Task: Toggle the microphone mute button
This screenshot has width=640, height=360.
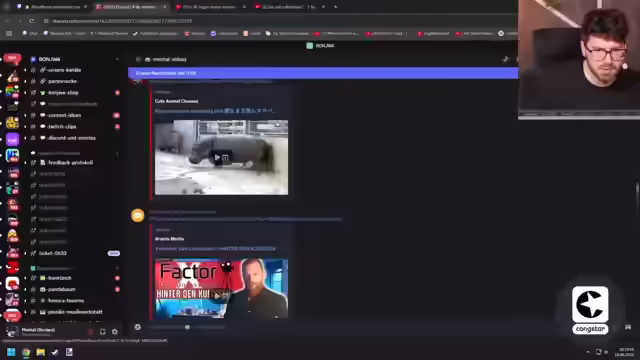Action: [91, 332]
